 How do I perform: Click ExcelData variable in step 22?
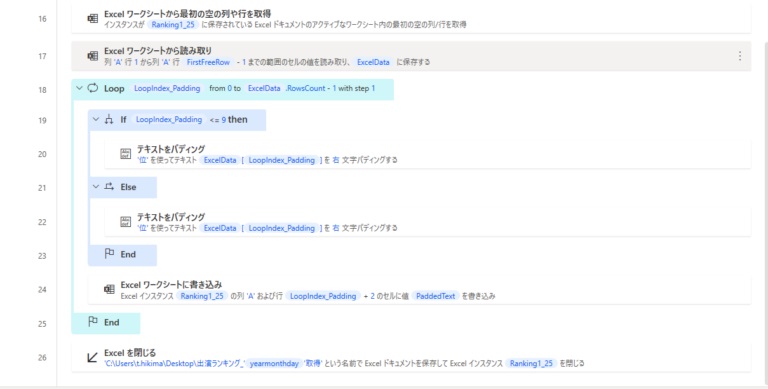coord(220,228)
